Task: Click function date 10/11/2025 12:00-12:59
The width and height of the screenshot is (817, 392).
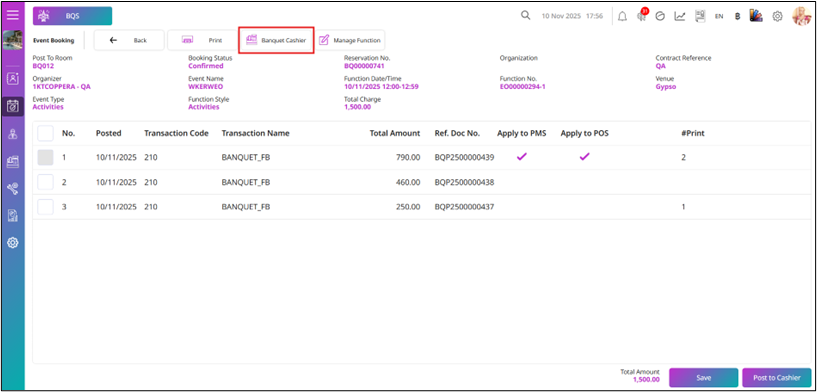Action: coord(381,87)
